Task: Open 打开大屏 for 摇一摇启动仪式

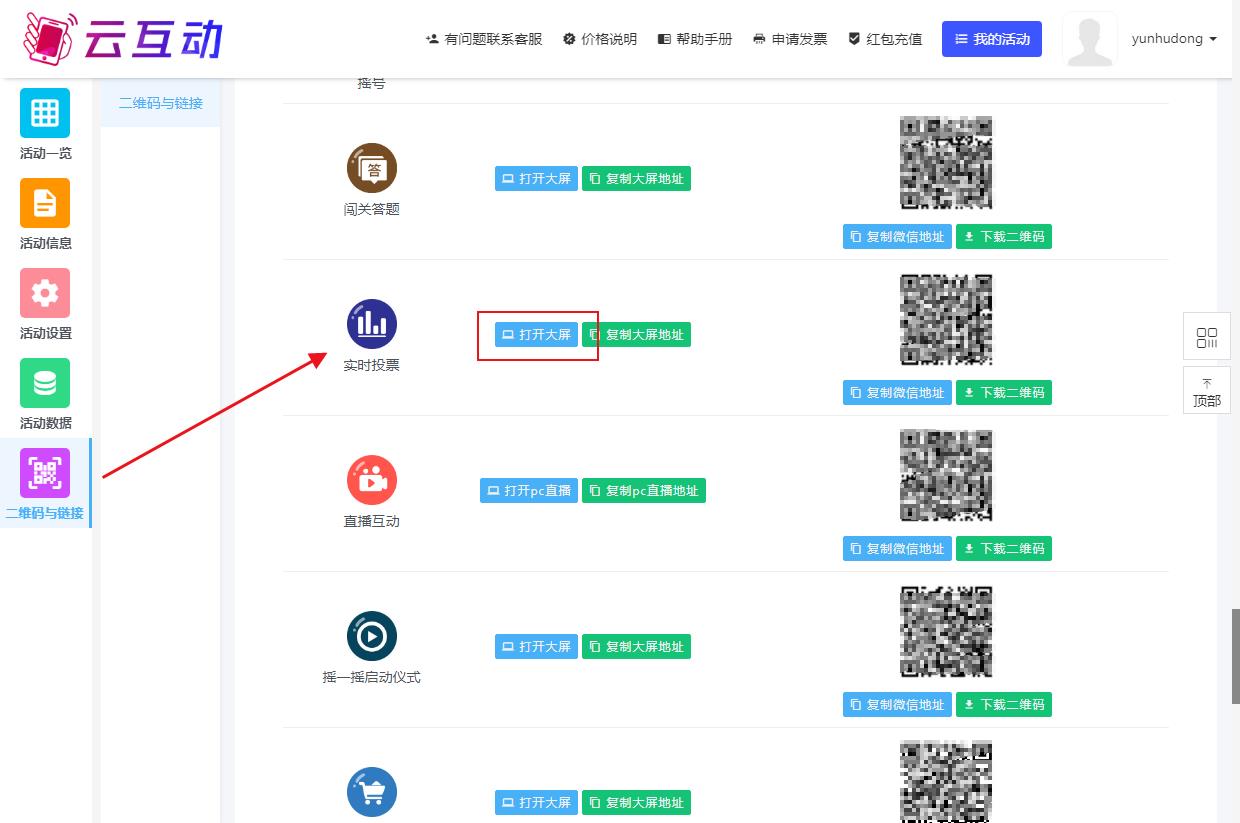Action: click(536, 647)
